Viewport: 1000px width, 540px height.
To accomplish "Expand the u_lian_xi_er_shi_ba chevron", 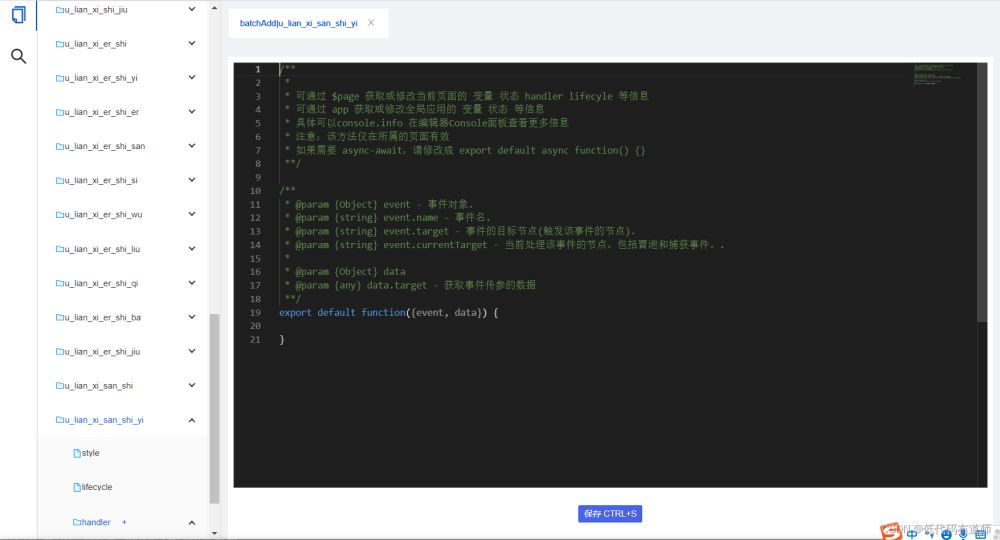I will (x=191, y=317).
